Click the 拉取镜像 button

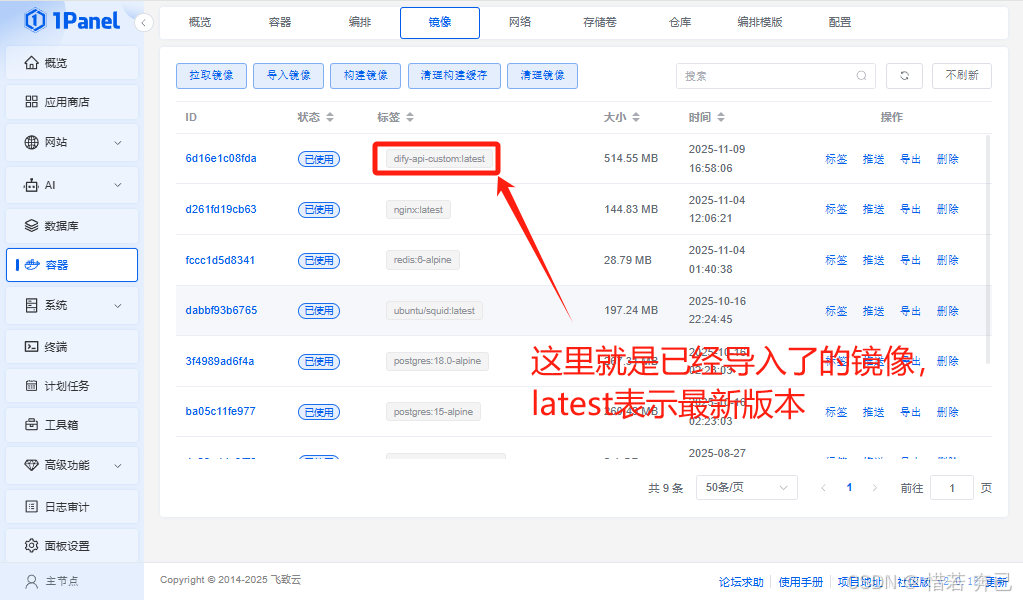211,75
